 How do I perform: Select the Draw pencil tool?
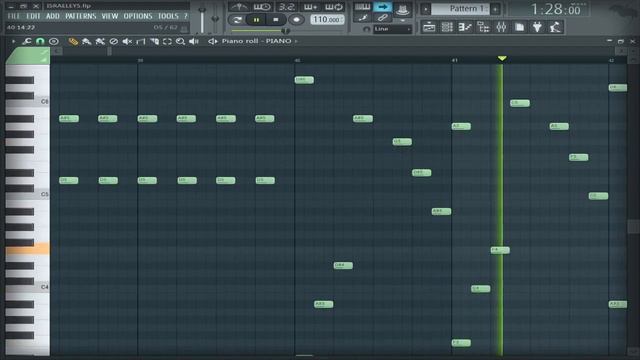(x=73, y=41)
